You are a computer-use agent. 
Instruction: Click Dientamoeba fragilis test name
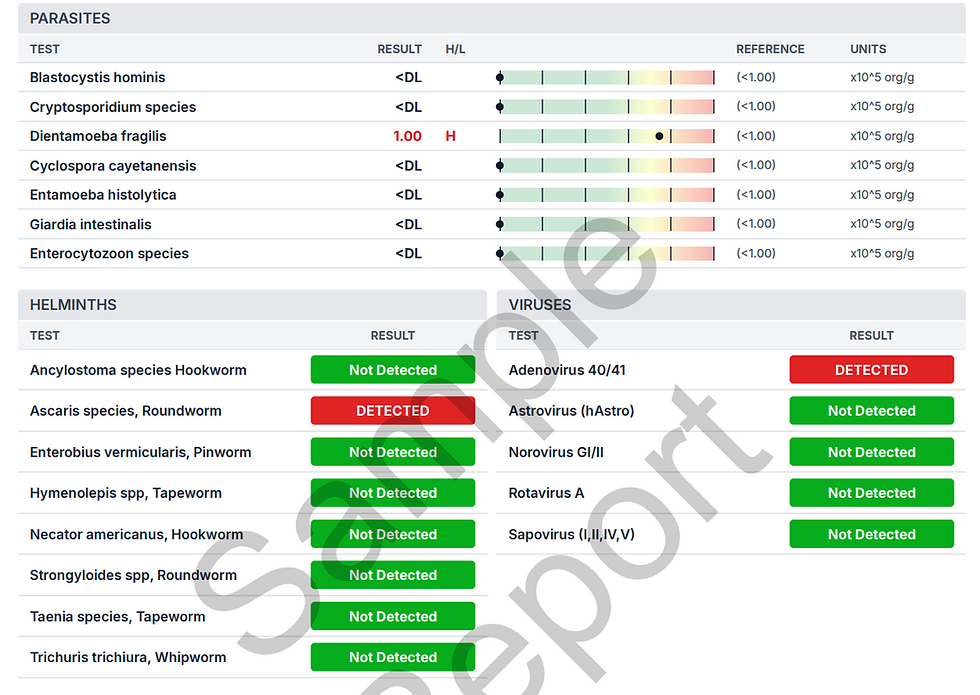(98, 136)
